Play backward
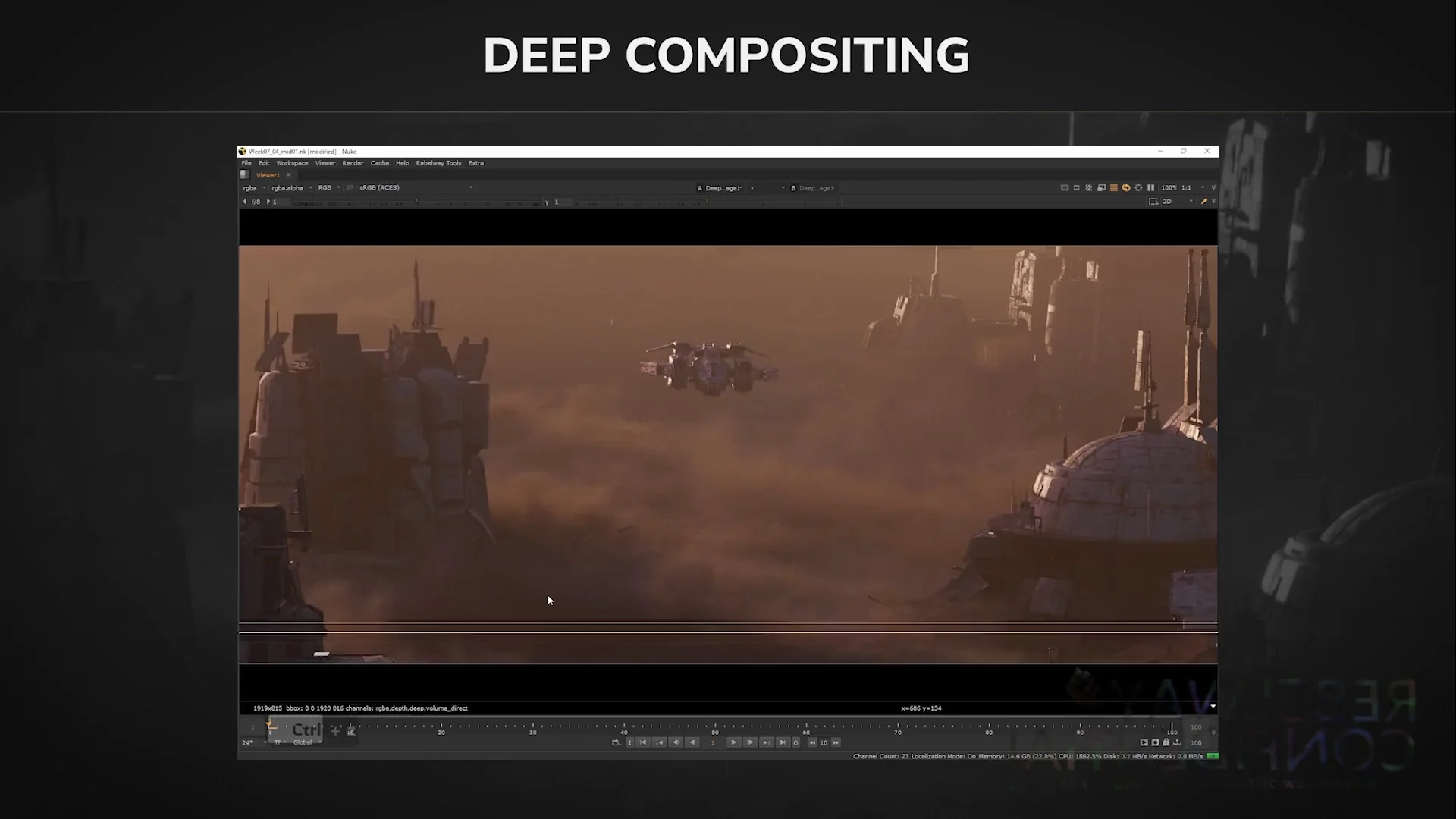The height and width of the screenshot is (819, 1456). 692,742
